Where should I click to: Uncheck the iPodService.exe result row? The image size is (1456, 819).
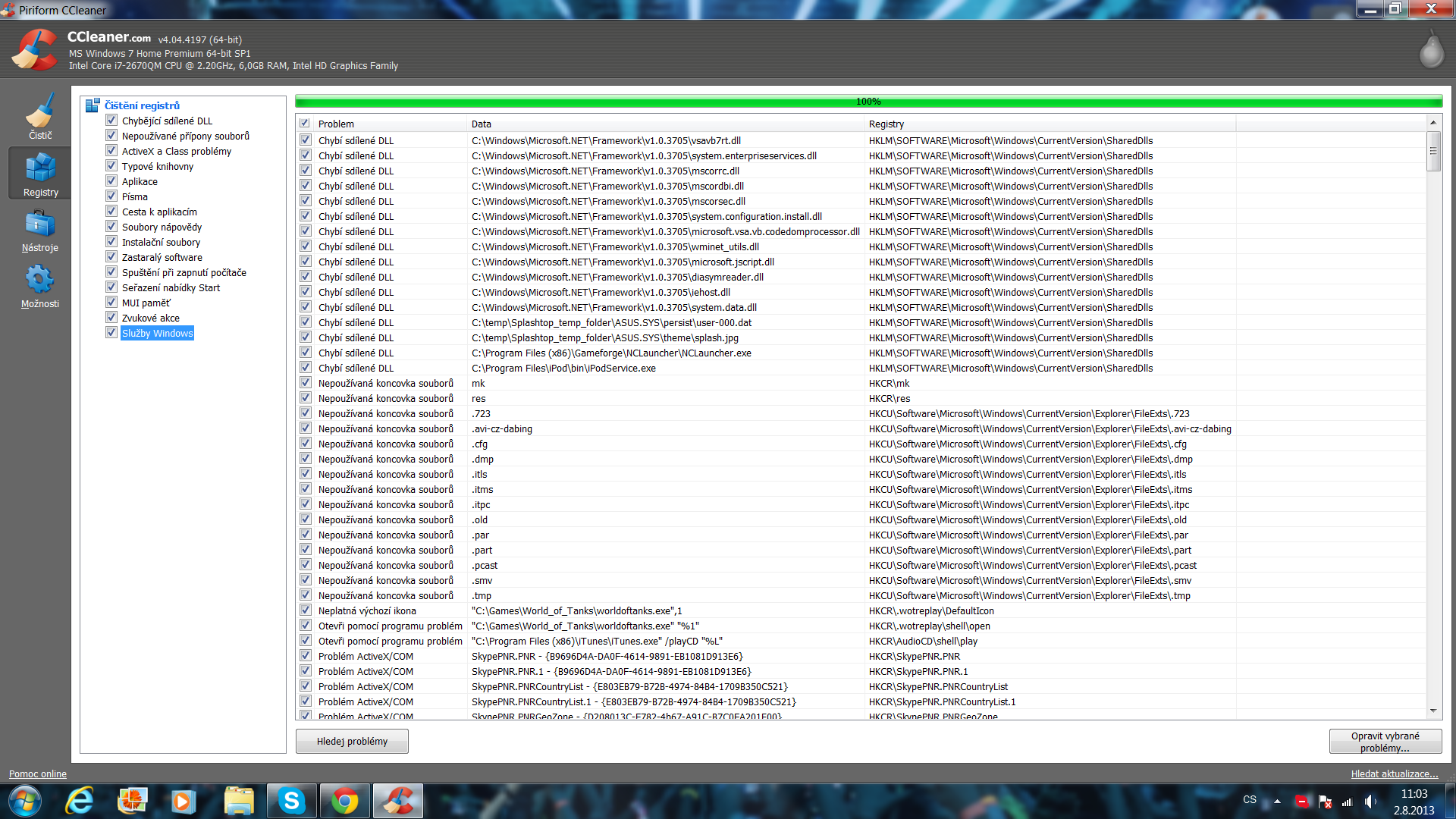[x=306, y=368]
